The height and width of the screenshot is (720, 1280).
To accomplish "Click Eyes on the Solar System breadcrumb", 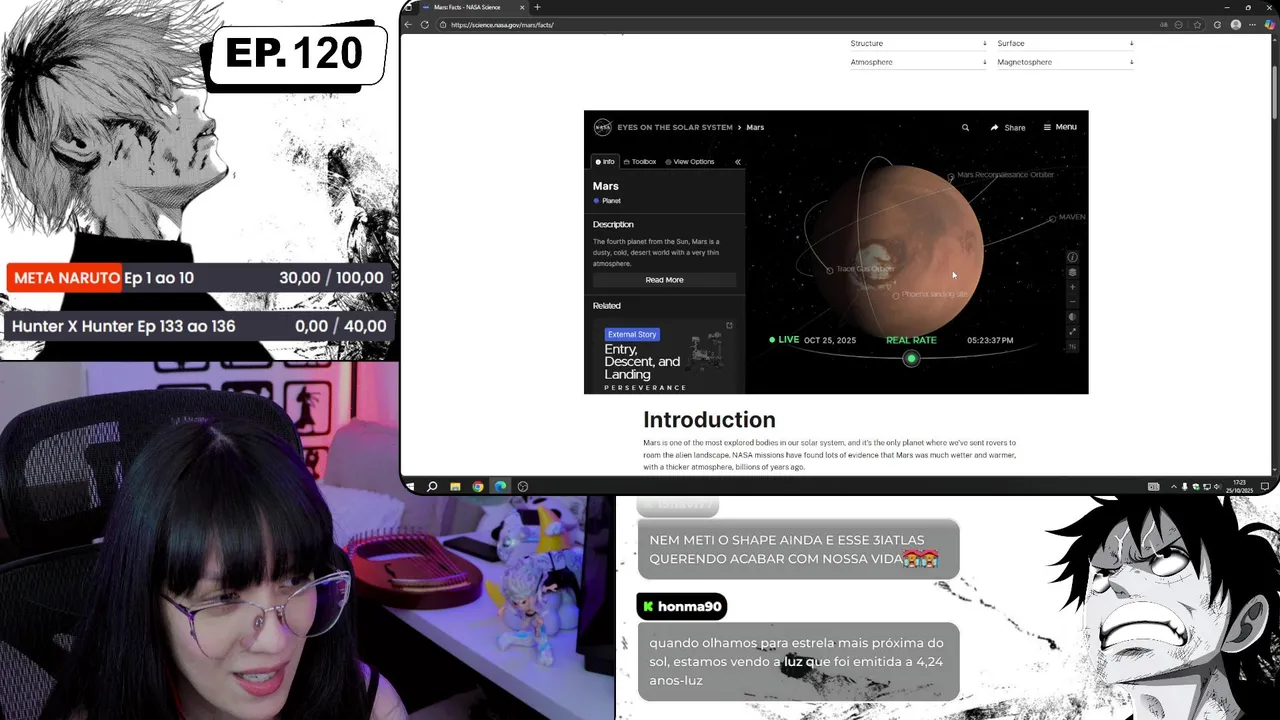I will [x=675, y=128].
